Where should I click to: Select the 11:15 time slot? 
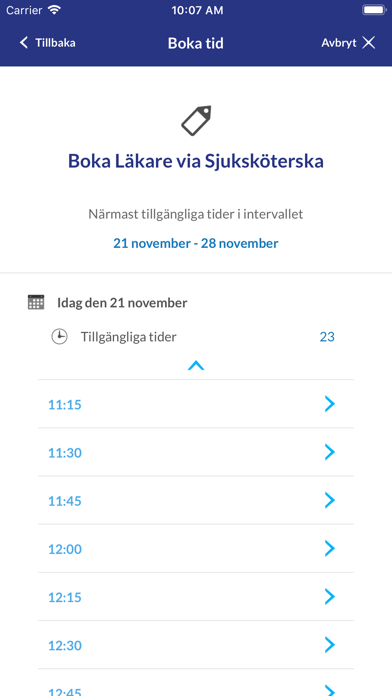[x=196, y=404]
